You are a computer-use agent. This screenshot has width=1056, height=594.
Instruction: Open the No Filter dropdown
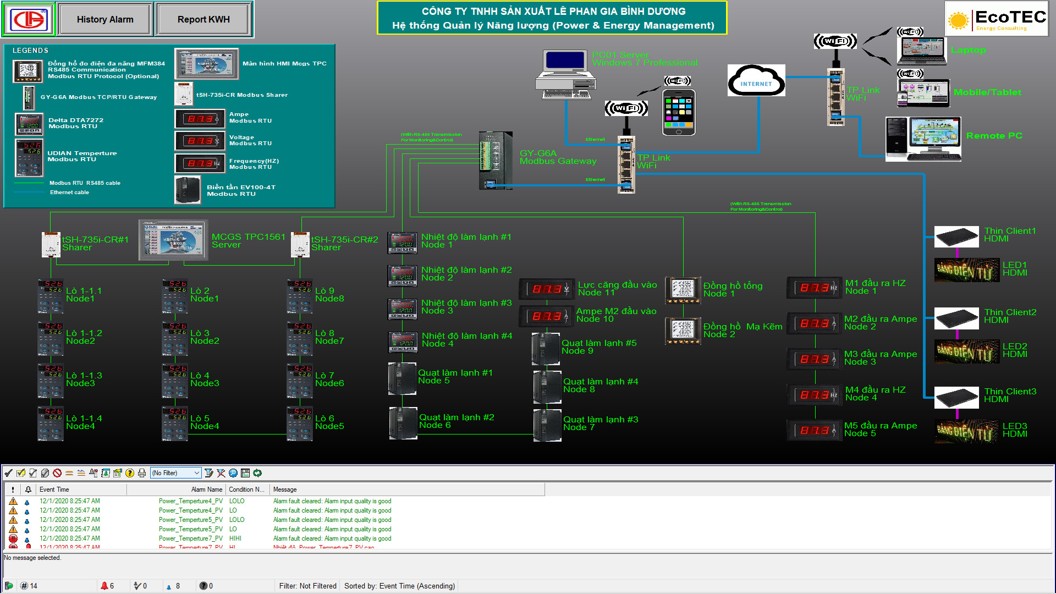[x=175, y=473]
